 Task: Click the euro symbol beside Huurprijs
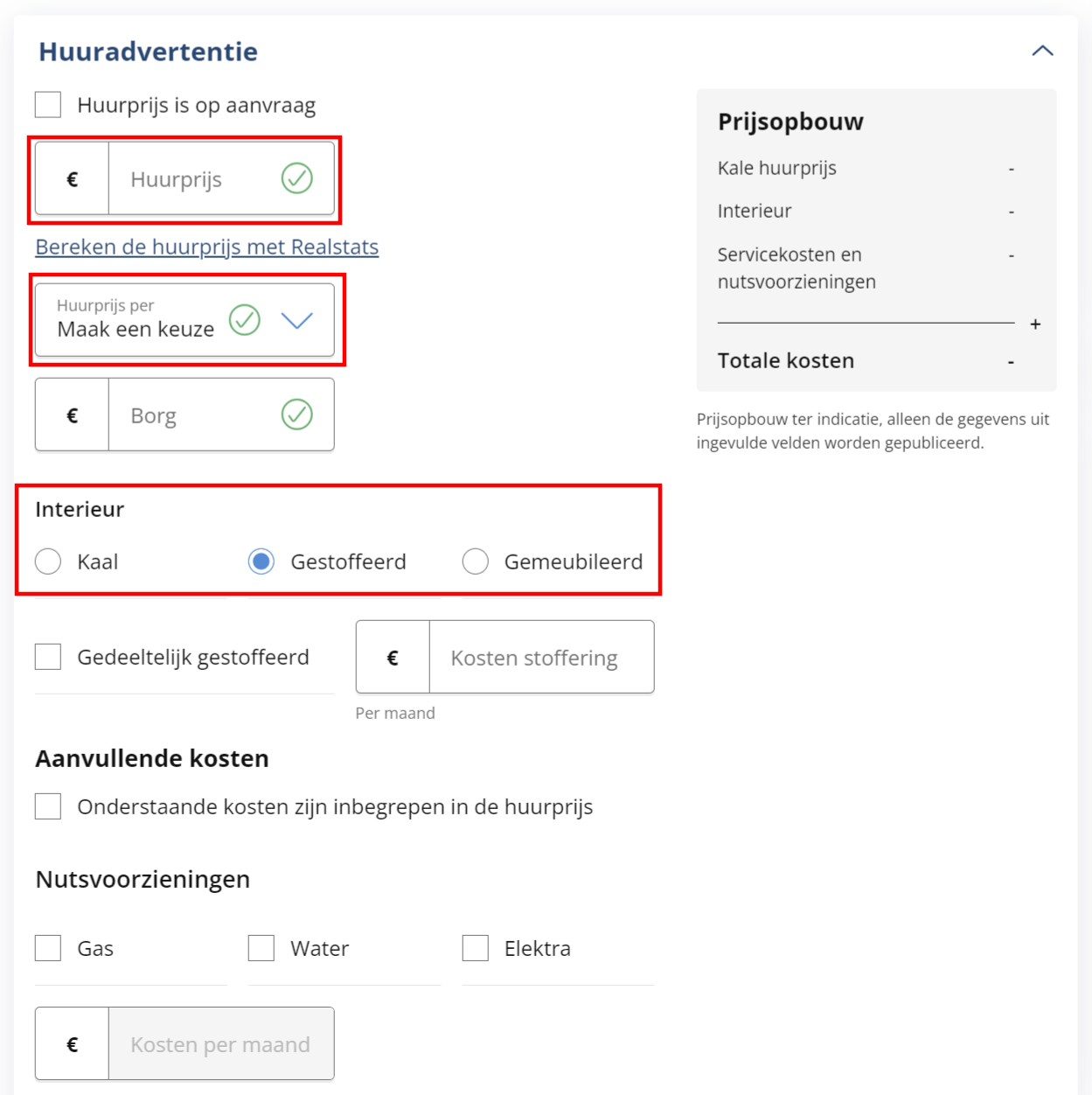point(73,179)
